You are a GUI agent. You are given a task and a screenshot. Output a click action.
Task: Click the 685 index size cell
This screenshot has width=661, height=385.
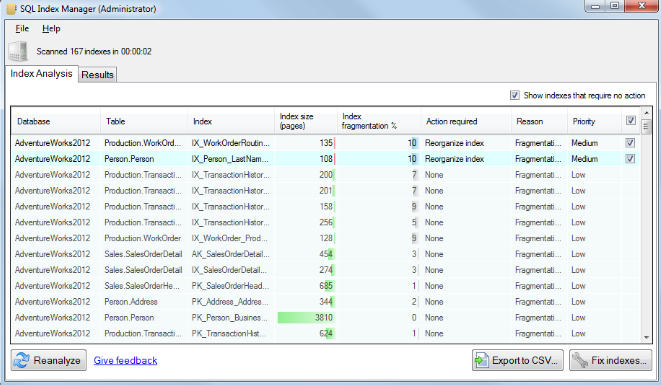coord(306,286)
